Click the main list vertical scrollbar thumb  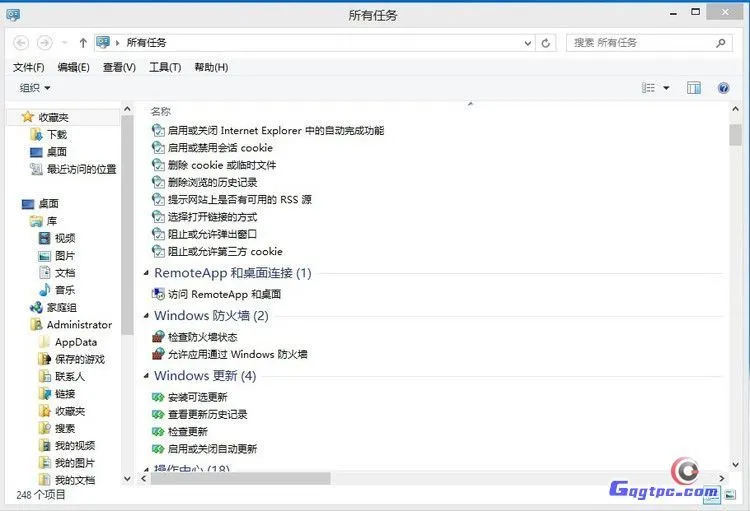point(735,134)
